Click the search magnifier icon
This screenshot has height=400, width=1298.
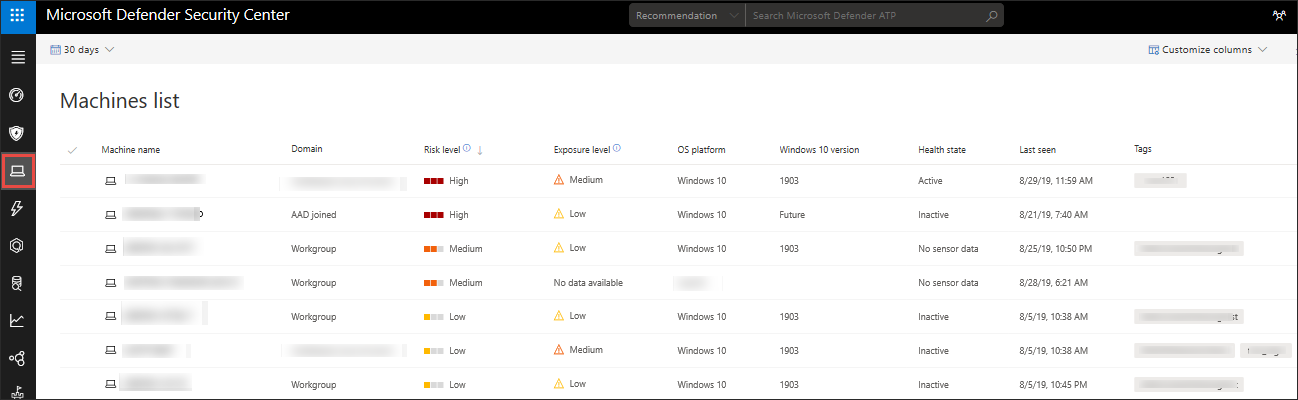(x=991, y=16)
